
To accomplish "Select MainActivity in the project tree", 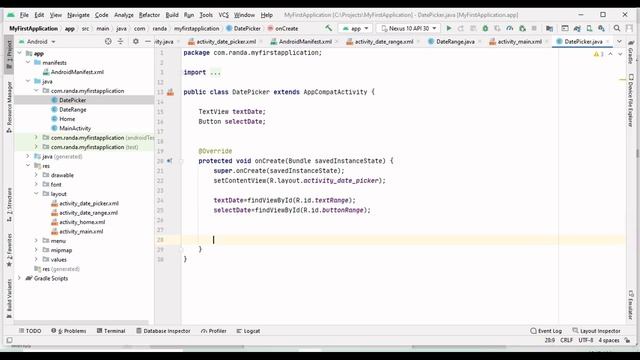I will tap(75, 128).
